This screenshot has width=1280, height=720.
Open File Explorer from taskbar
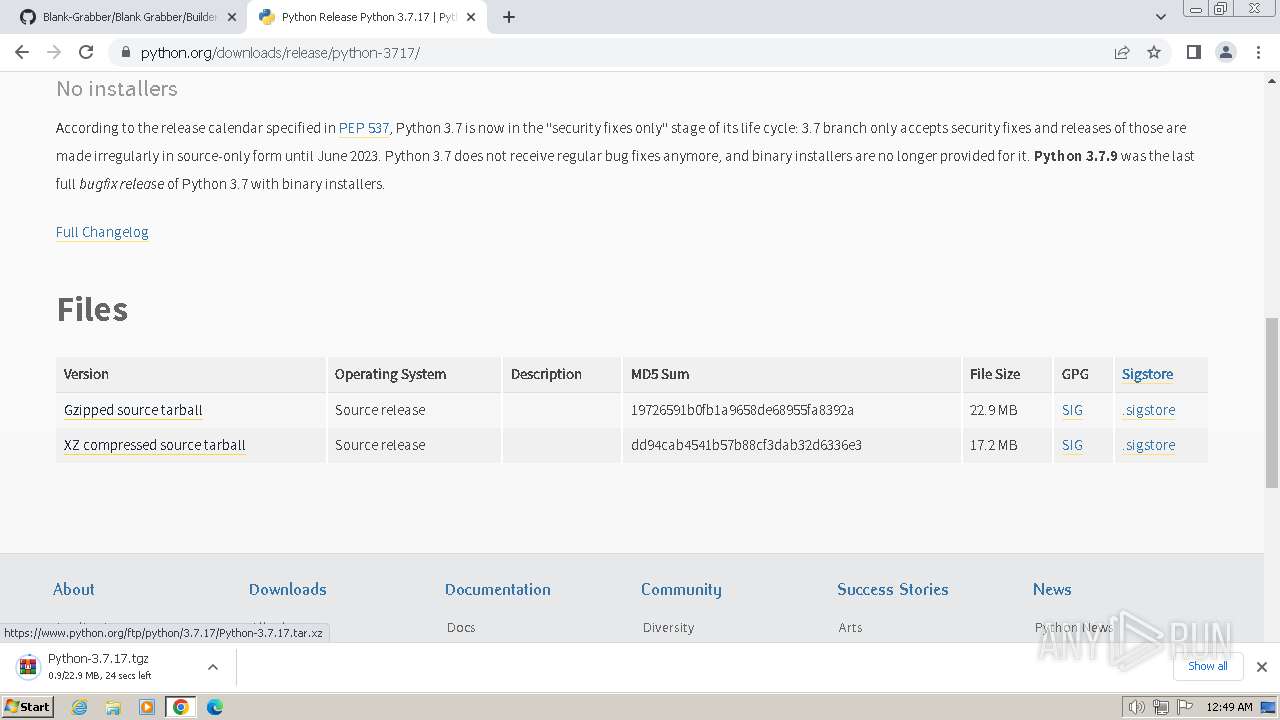click(x=113, y=707)
